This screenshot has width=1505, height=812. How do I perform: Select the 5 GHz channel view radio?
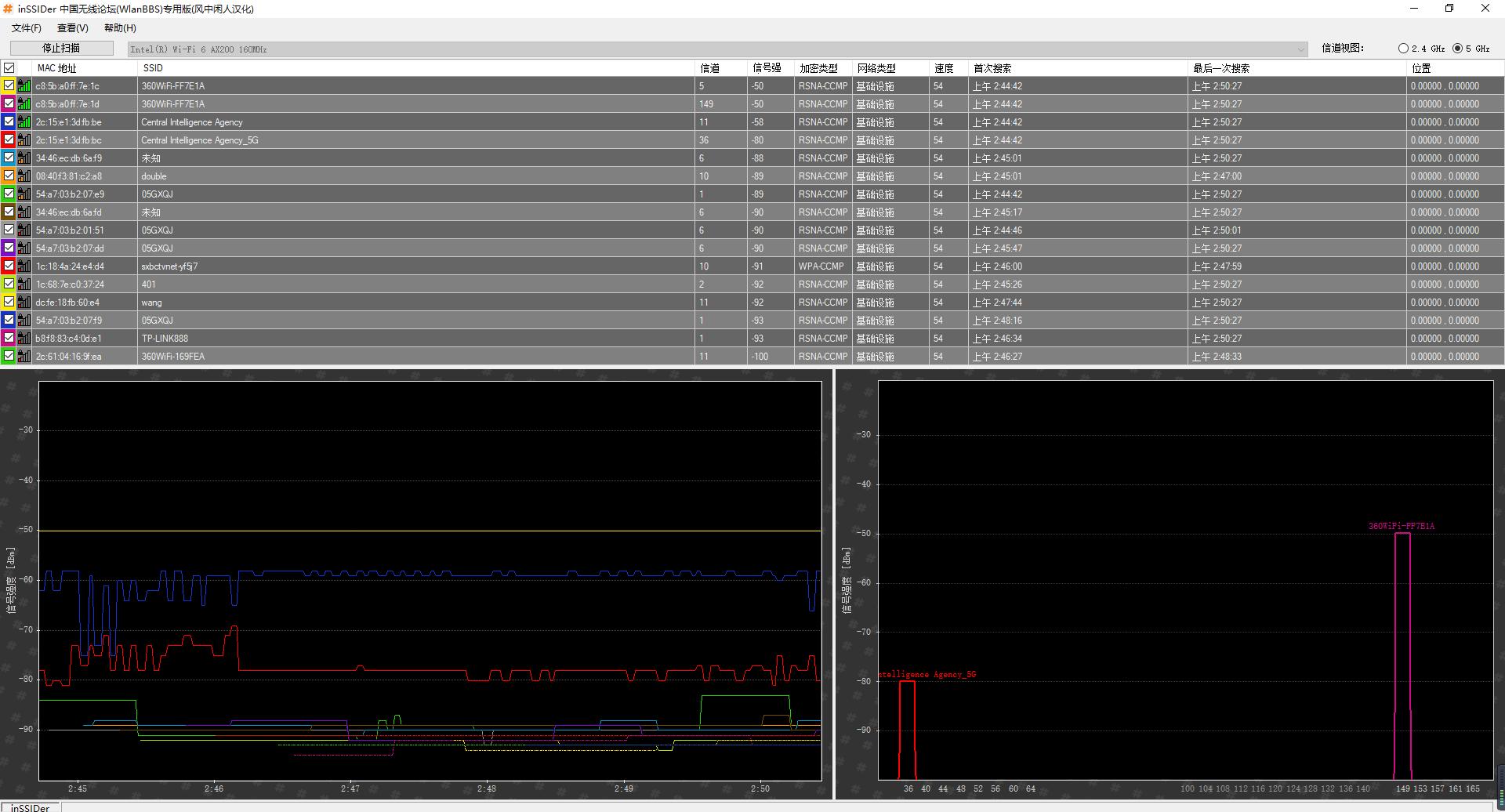coord(1457,49)
